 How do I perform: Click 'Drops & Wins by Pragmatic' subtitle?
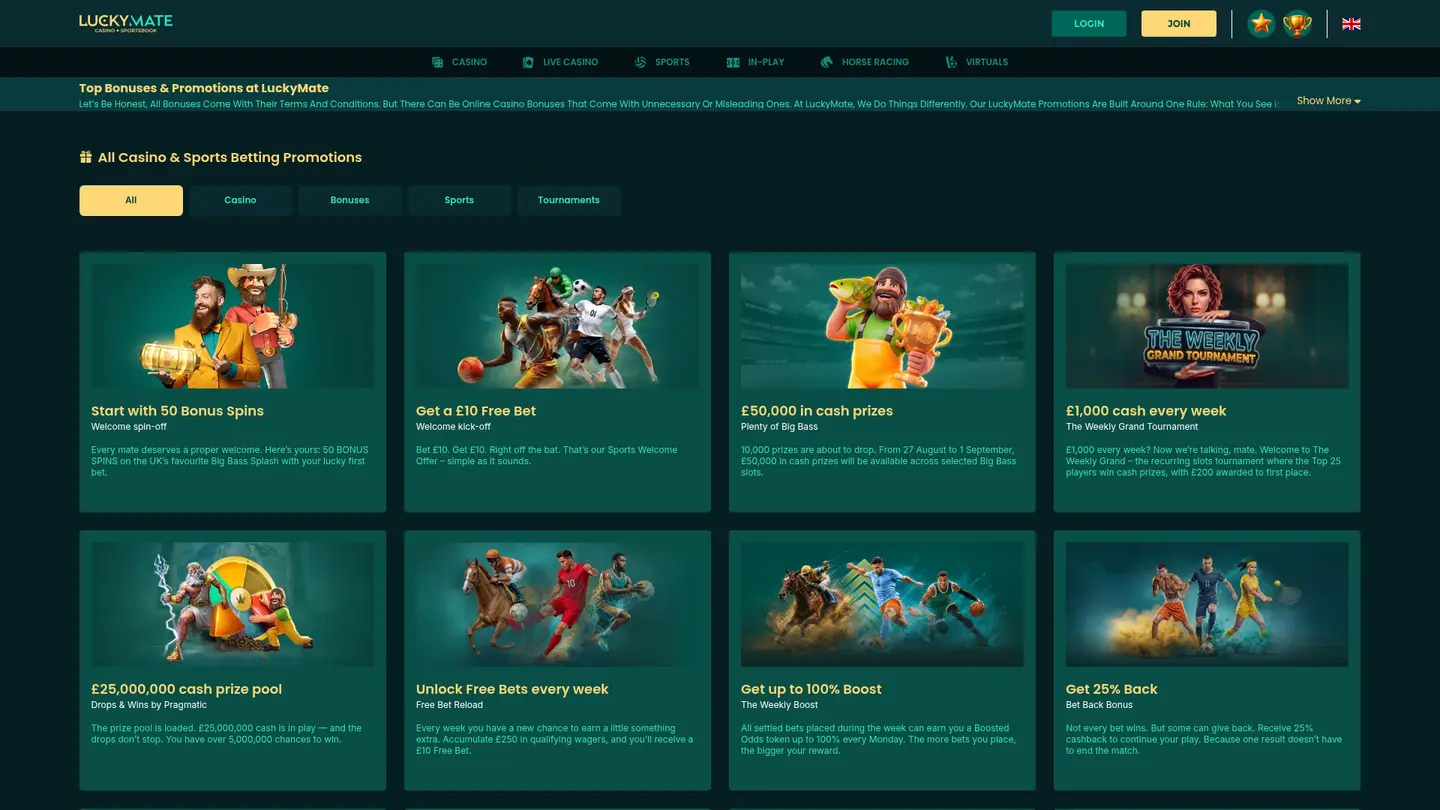pos(149,705)
